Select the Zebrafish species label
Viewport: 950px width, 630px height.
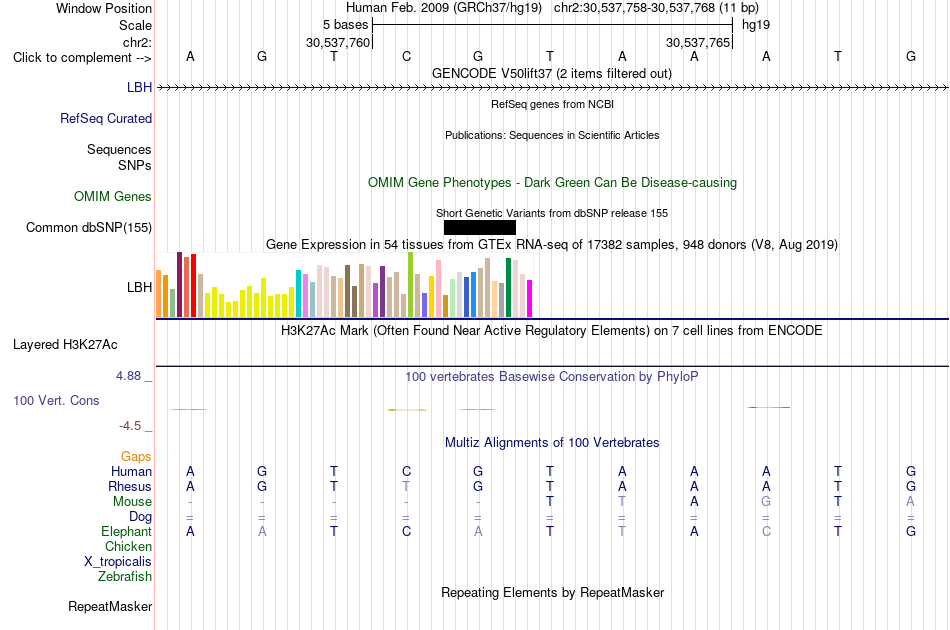click(x=125, y=577)
